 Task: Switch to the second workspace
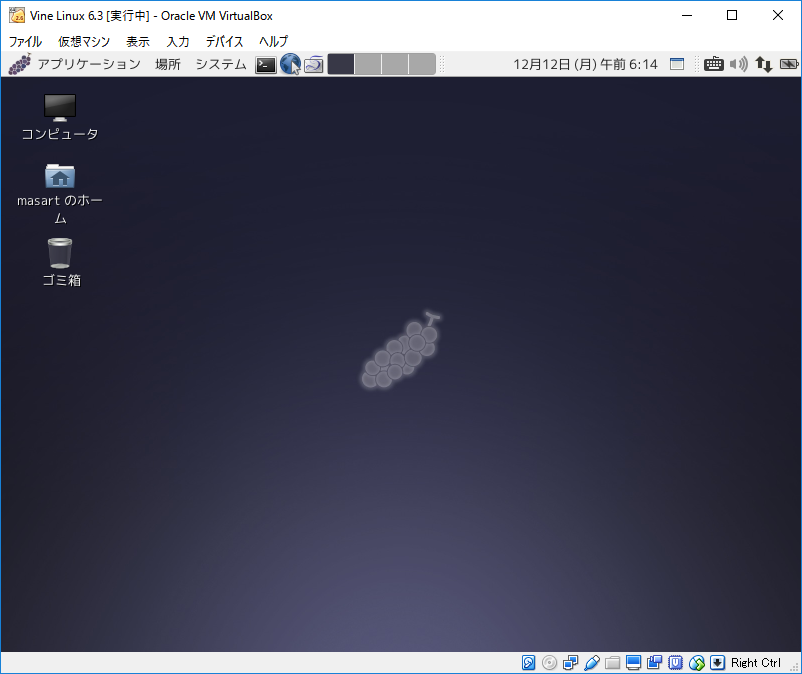369,64
